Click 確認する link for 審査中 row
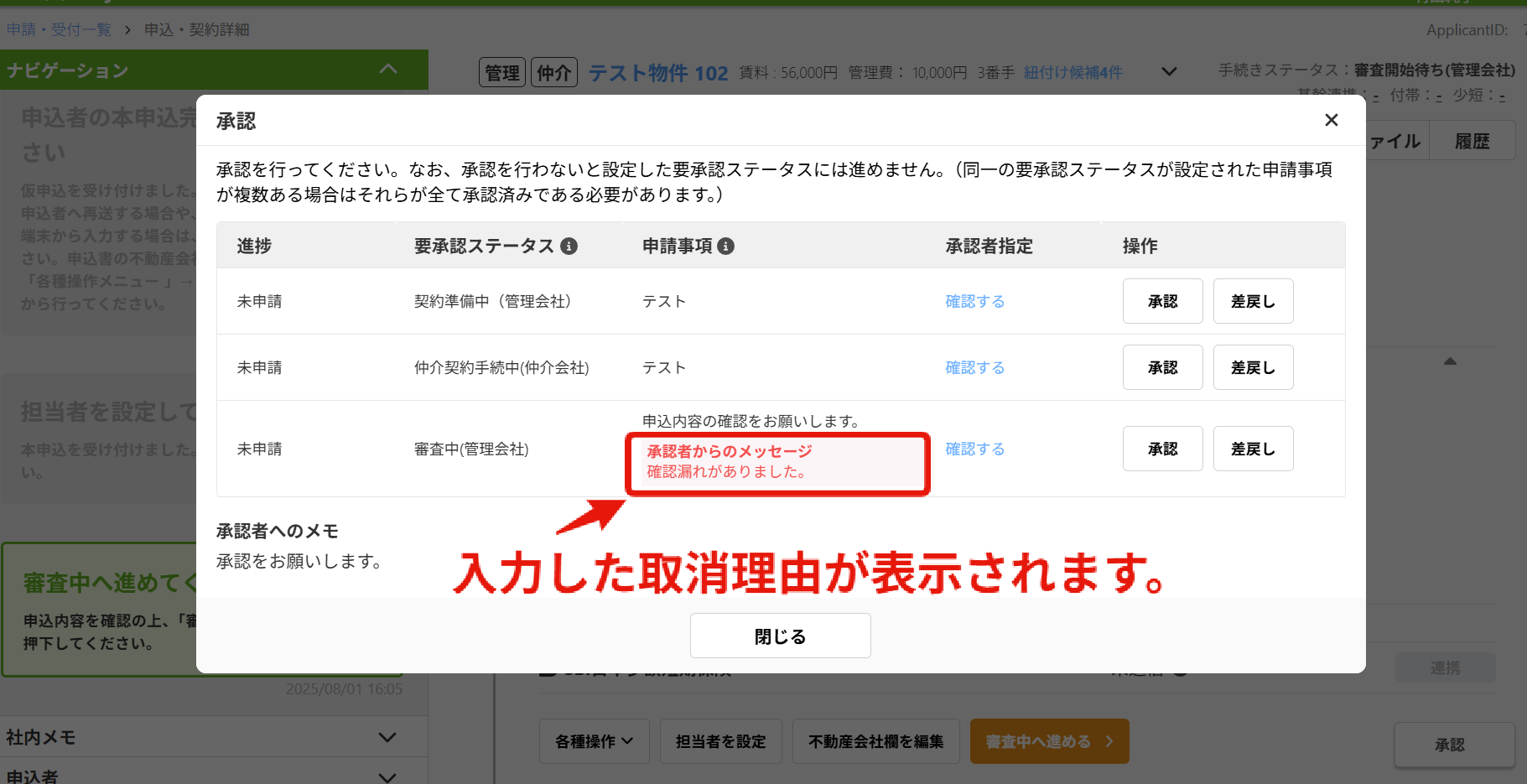 point(974,449)
